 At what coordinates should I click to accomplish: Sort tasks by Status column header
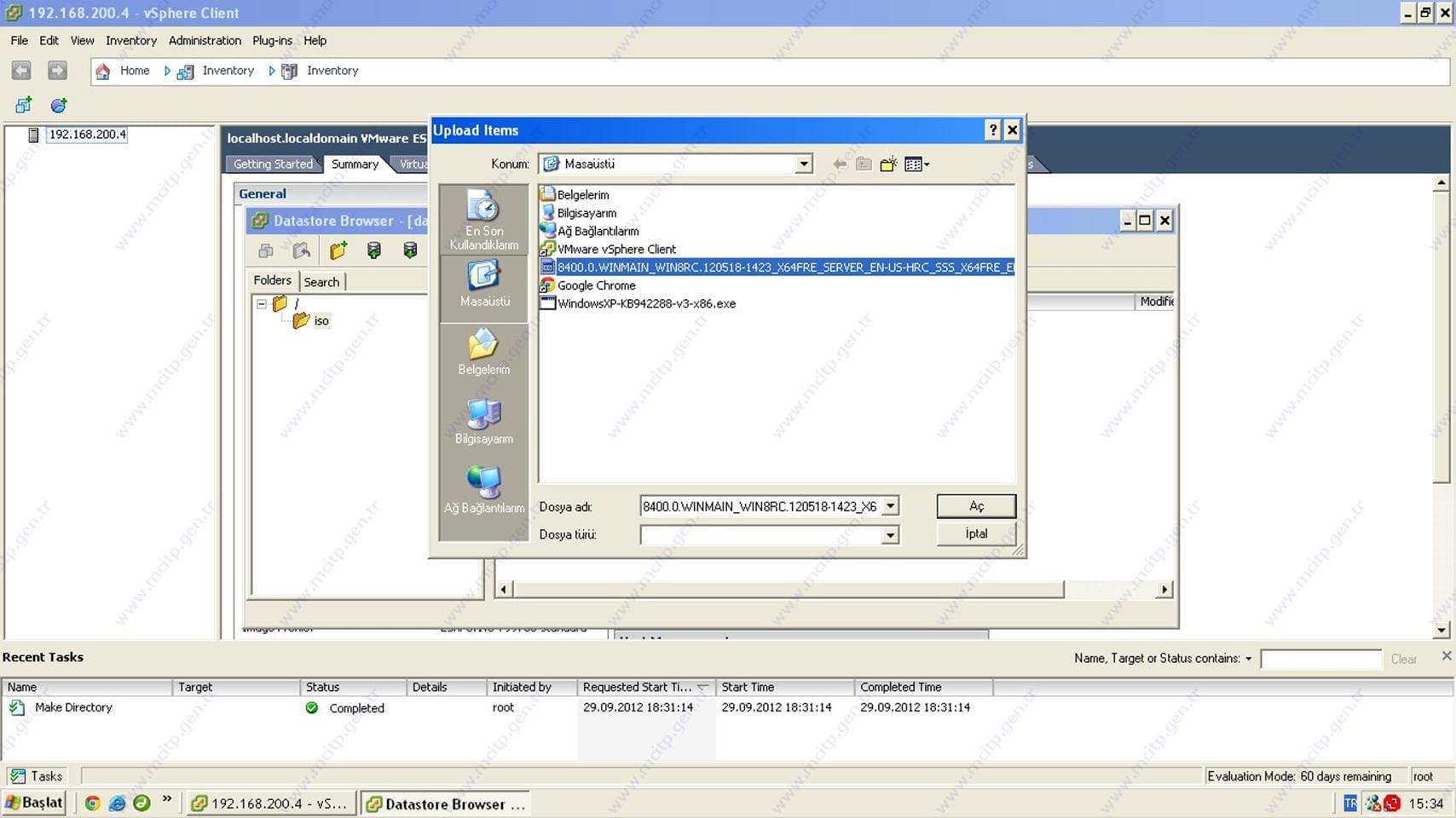[354, 687]
